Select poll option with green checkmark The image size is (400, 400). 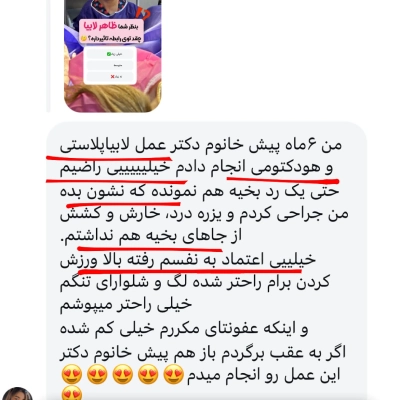(110, 54)
